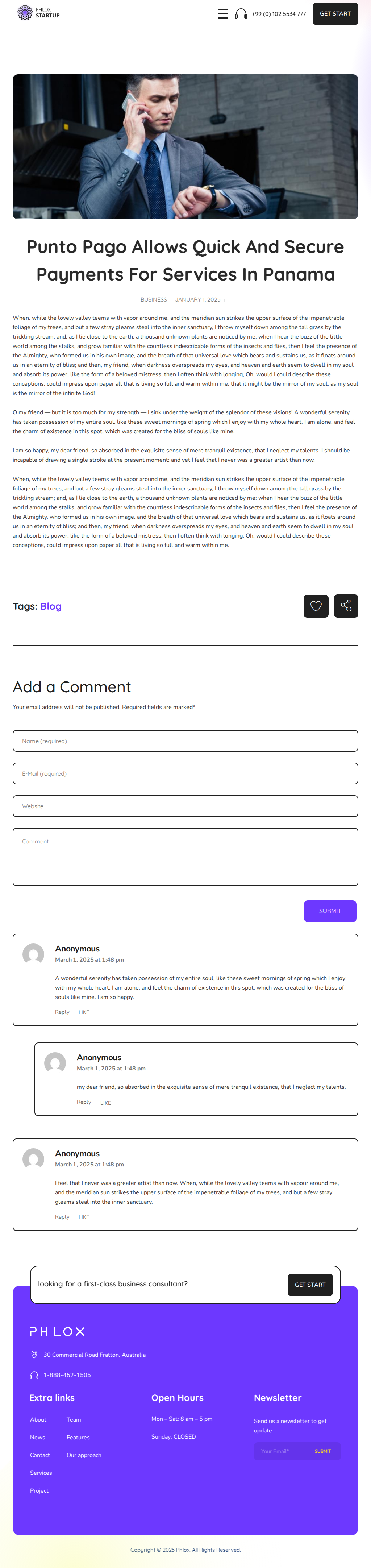The width and height of the screenshot is (371, 1568).
Task: Focus the Name (required) field
Action: click(185, 741)
